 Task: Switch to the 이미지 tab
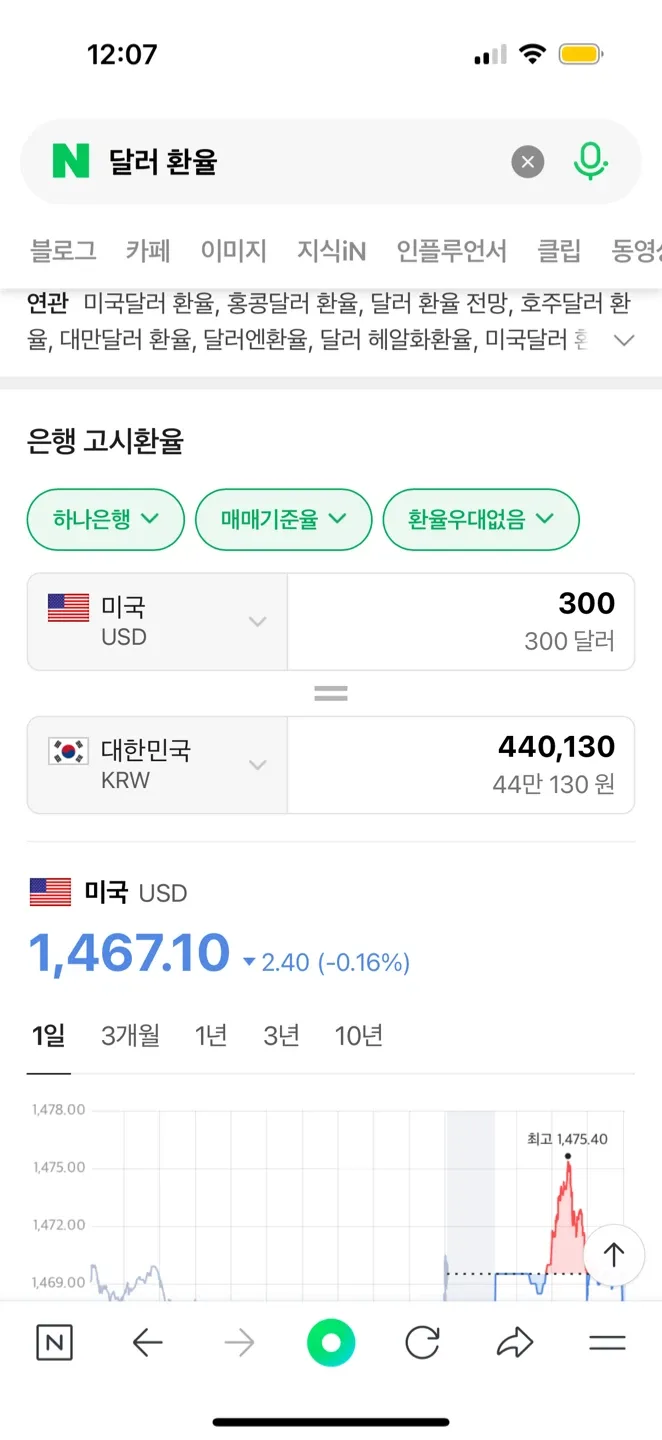coord(234,251)
